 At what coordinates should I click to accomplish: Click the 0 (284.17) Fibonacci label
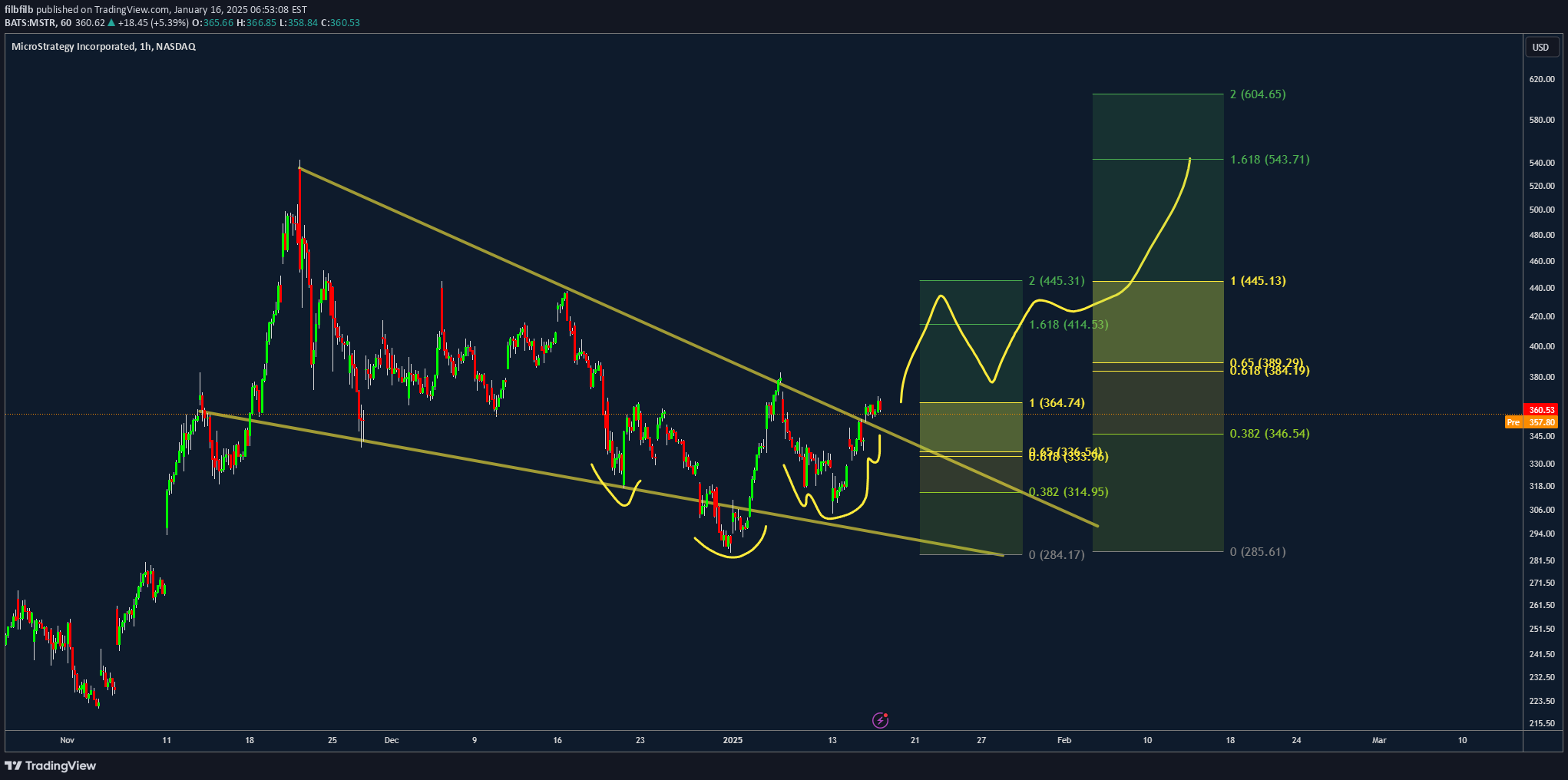1057,555
